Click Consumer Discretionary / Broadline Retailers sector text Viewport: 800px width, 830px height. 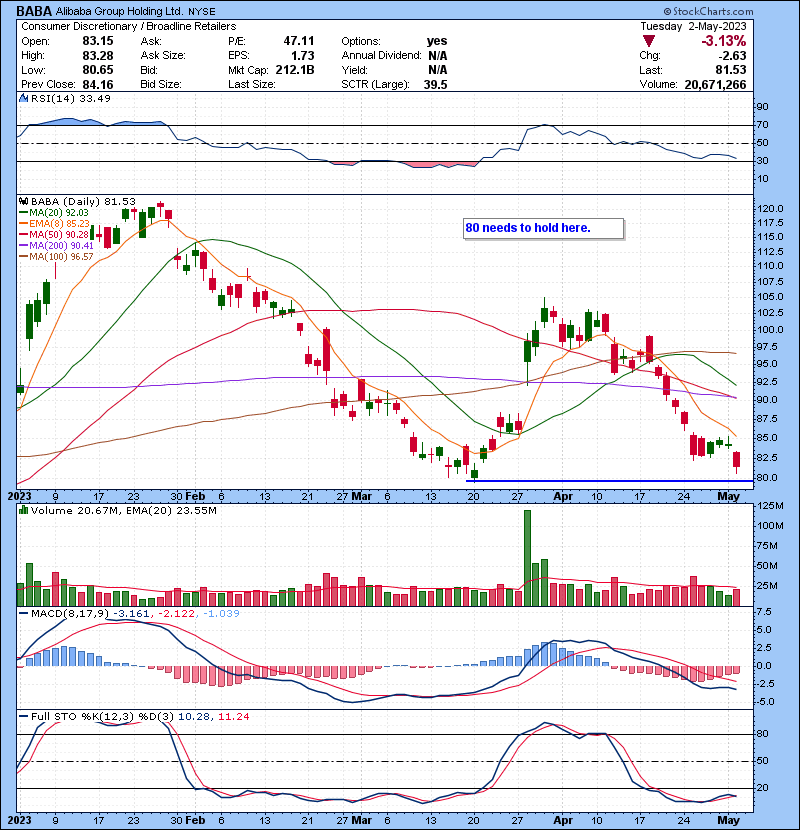pos(129,26)
